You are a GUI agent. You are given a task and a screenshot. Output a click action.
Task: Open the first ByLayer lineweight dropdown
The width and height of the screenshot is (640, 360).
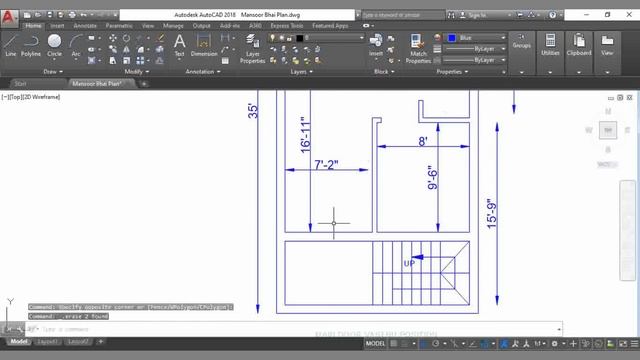coord(475,49)
